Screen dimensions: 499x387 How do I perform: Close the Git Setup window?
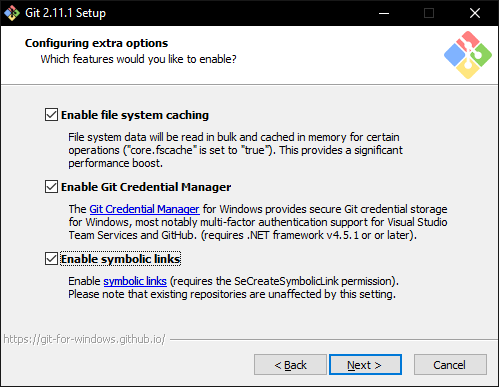click(475, 13)
